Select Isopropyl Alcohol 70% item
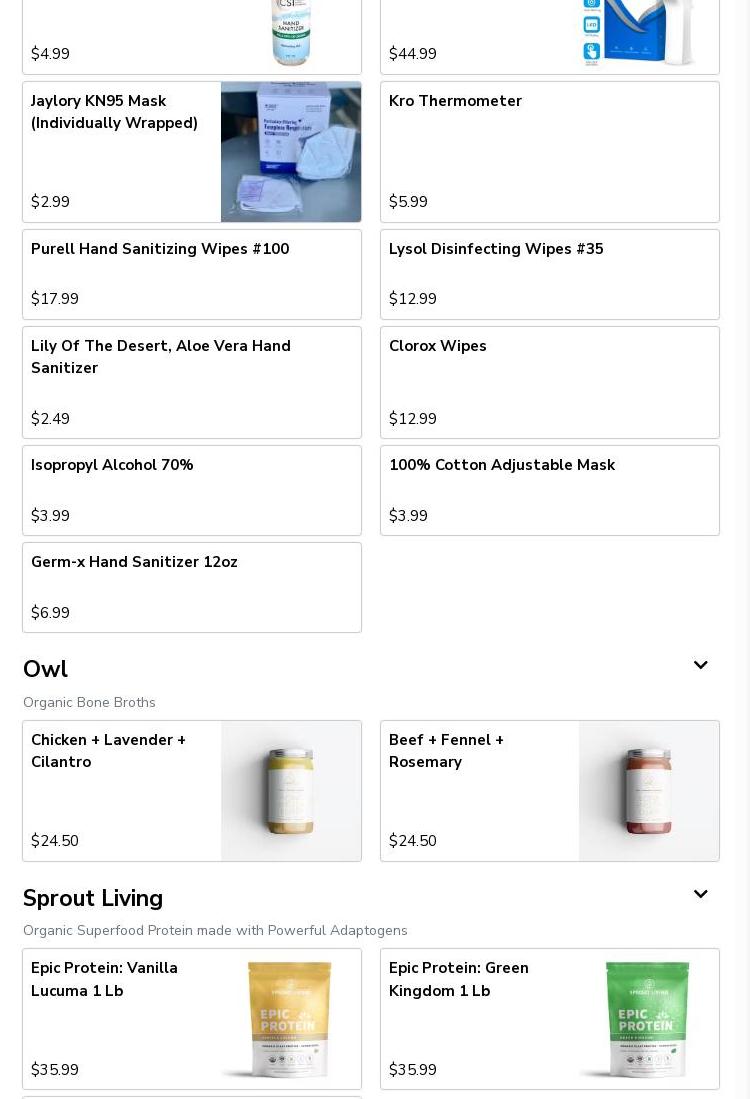 191,490
